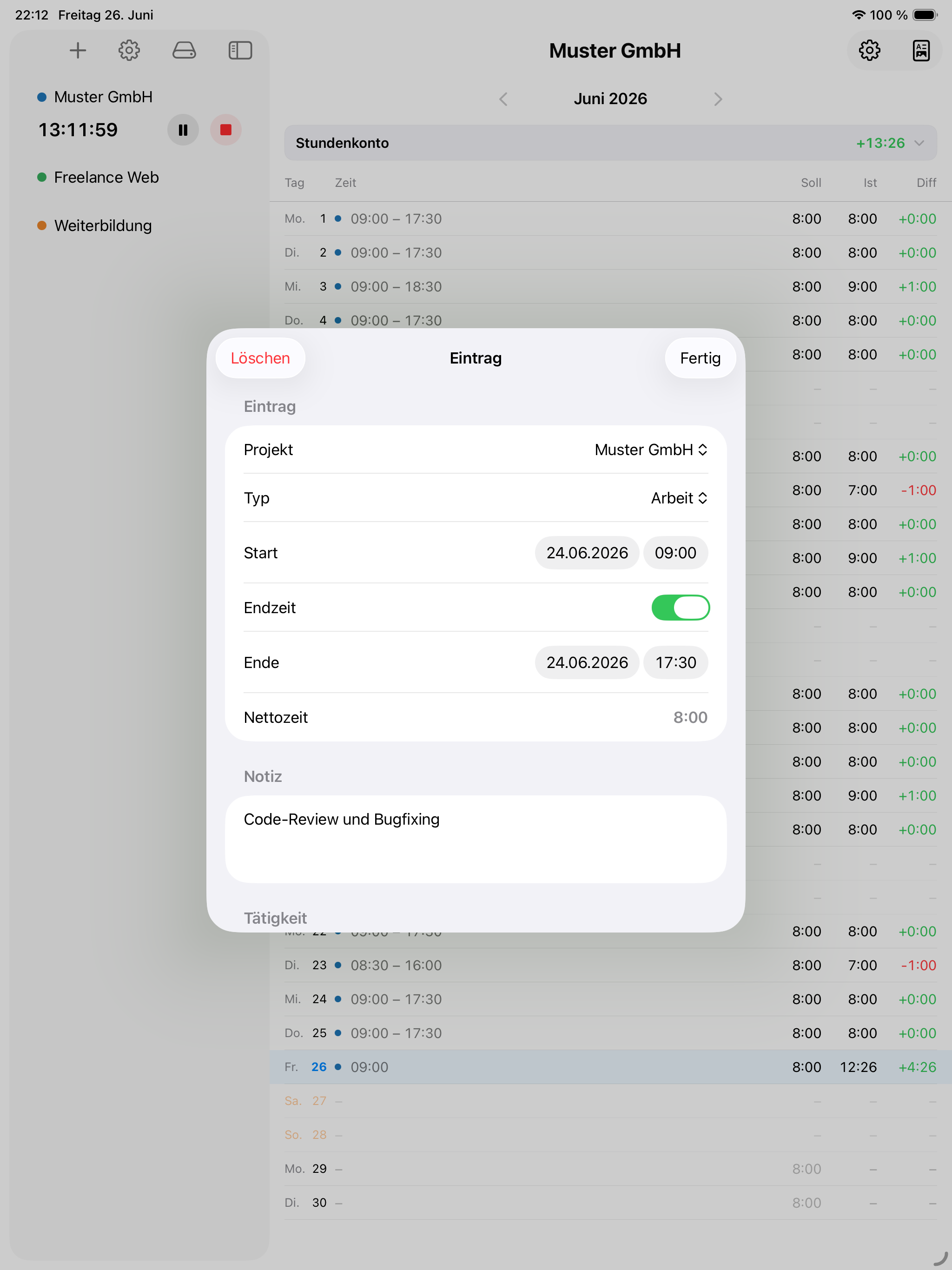This screenshot has height=1270, width=952.
Task: Open sidebar settings gear icon
Action: (x=129, y=51)
